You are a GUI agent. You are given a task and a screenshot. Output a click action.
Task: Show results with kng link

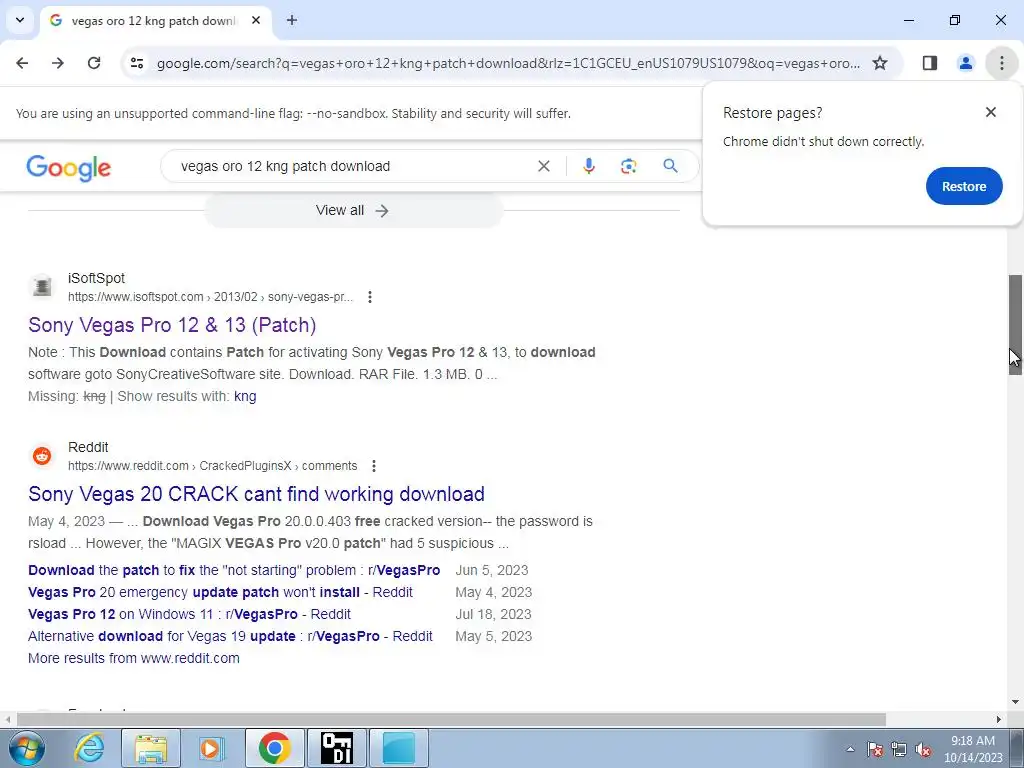245,396
